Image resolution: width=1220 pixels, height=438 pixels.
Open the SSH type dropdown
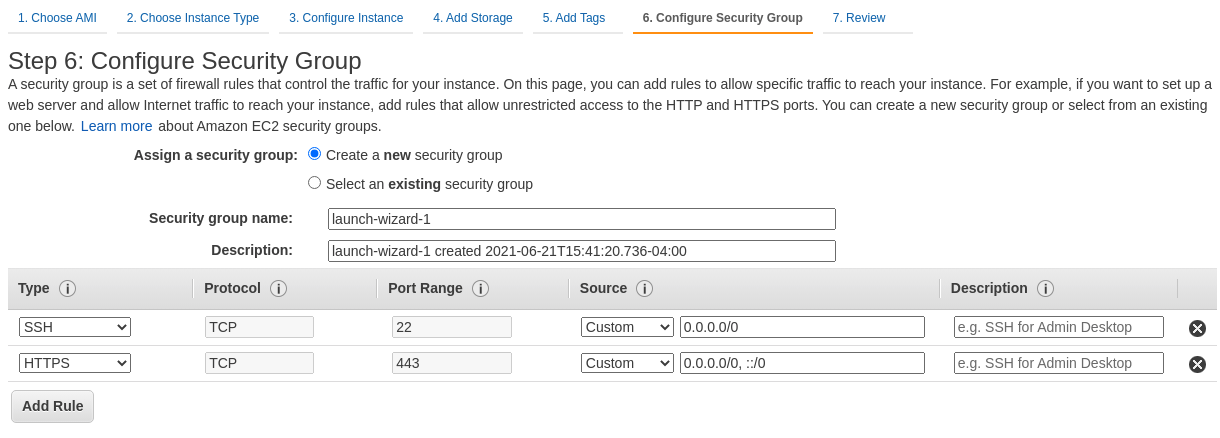click(75, 327)
